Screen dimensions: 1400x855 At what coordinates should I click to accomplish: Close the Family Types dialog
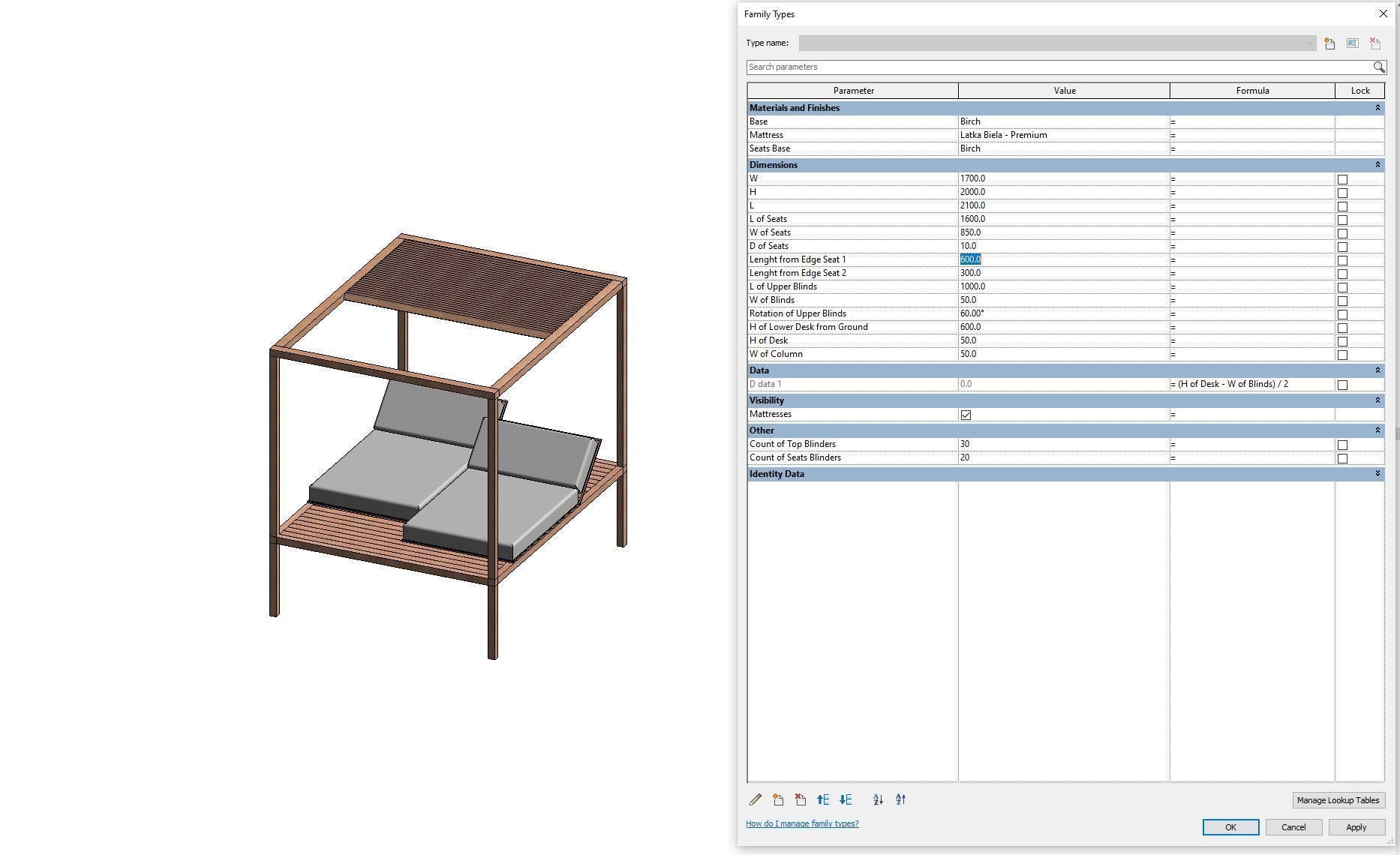1383,13
